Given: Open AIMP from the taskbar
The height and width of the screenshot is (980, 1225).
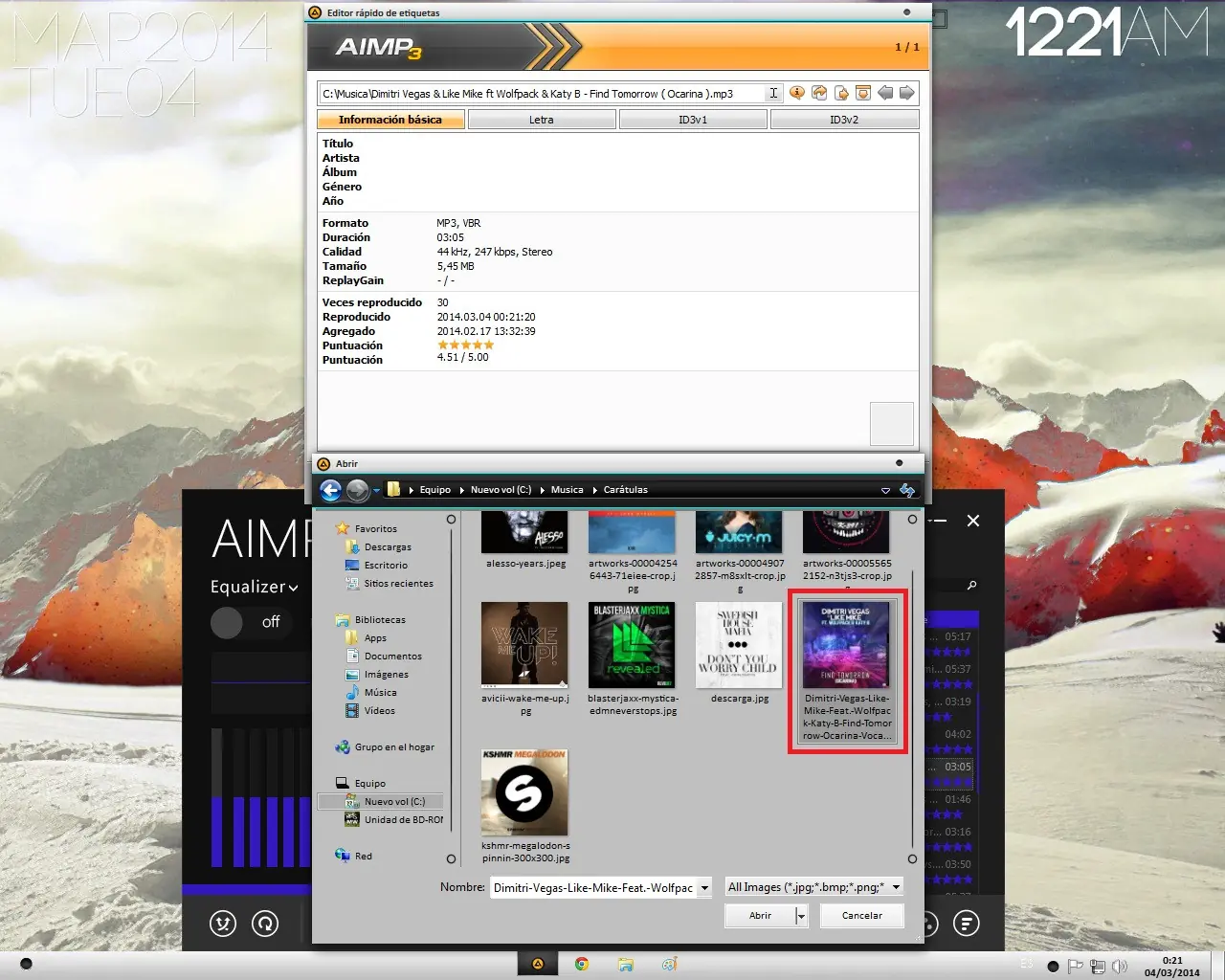Looking at the screenshot, I should [x=538, y=964].
